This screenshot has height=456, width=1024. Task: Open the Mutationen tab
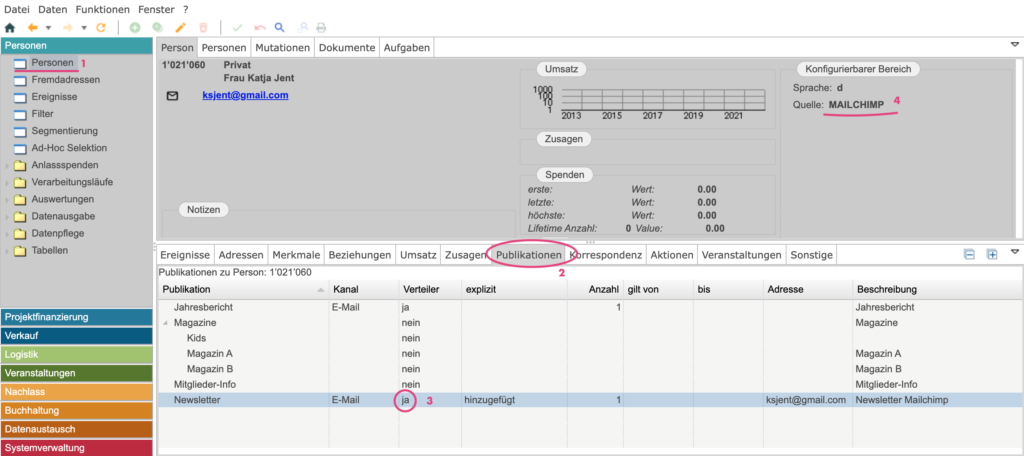282,47
